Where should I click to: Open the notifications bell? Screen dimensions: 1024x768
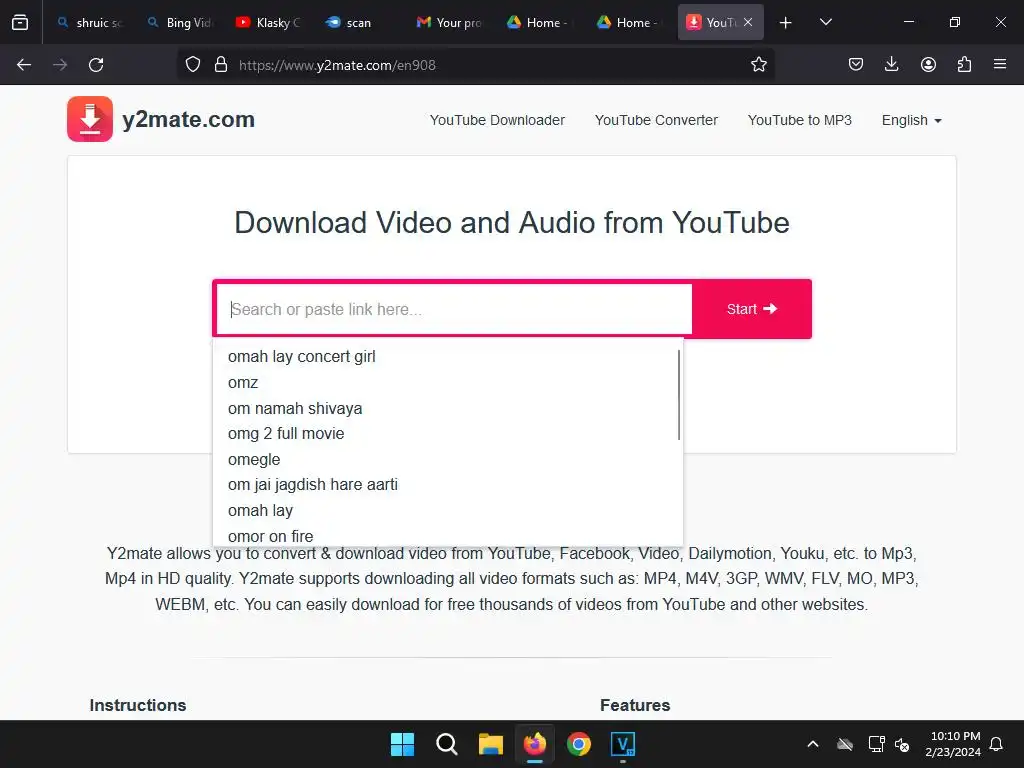click(997, 744)
